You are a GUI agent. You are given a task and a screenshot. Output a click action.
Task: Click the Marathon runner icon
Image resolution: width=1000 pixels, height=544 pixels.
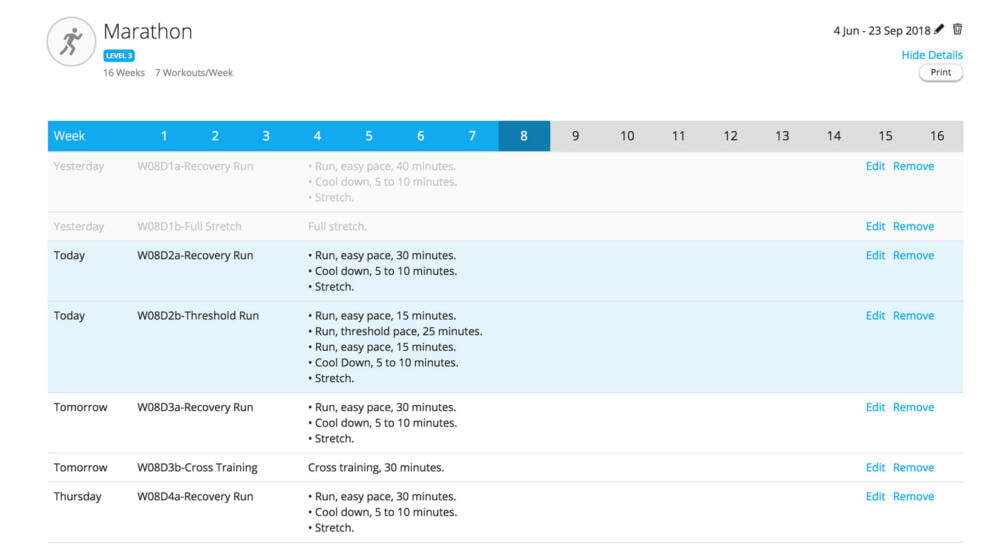[x=71, y=42]
